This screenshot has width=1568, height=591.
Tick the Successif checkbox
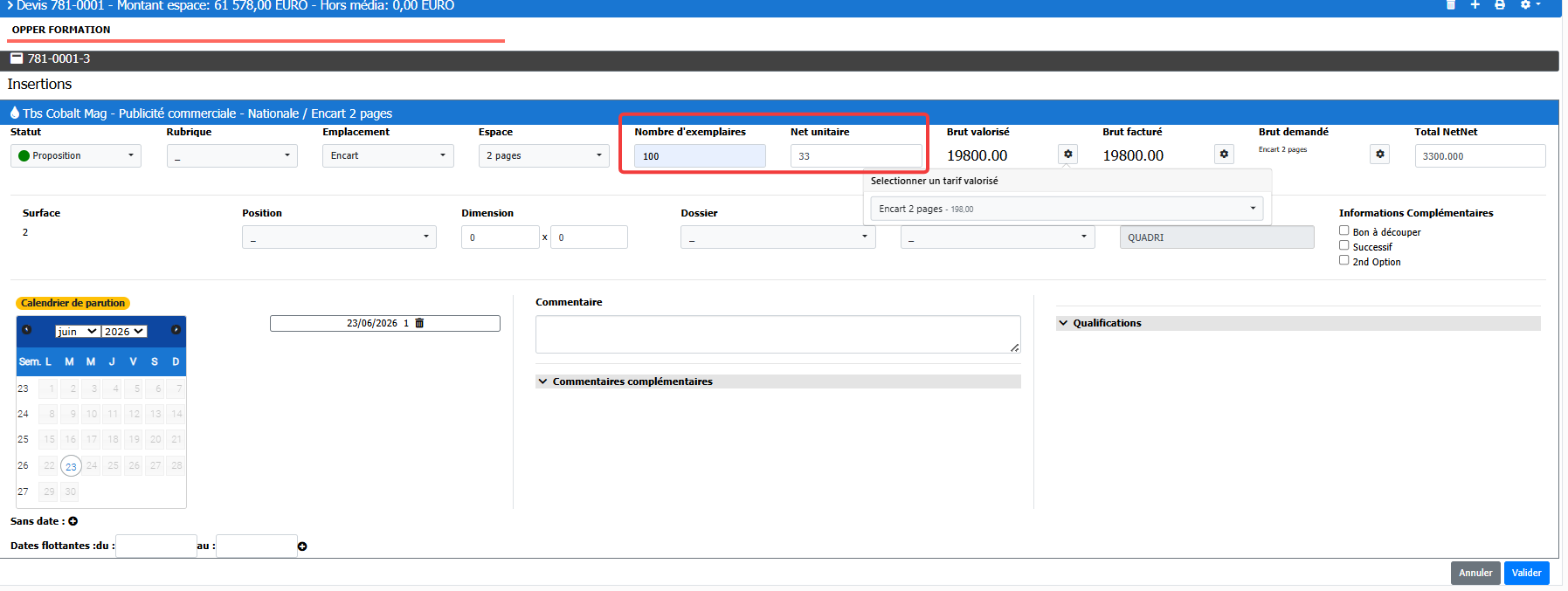1344,245
